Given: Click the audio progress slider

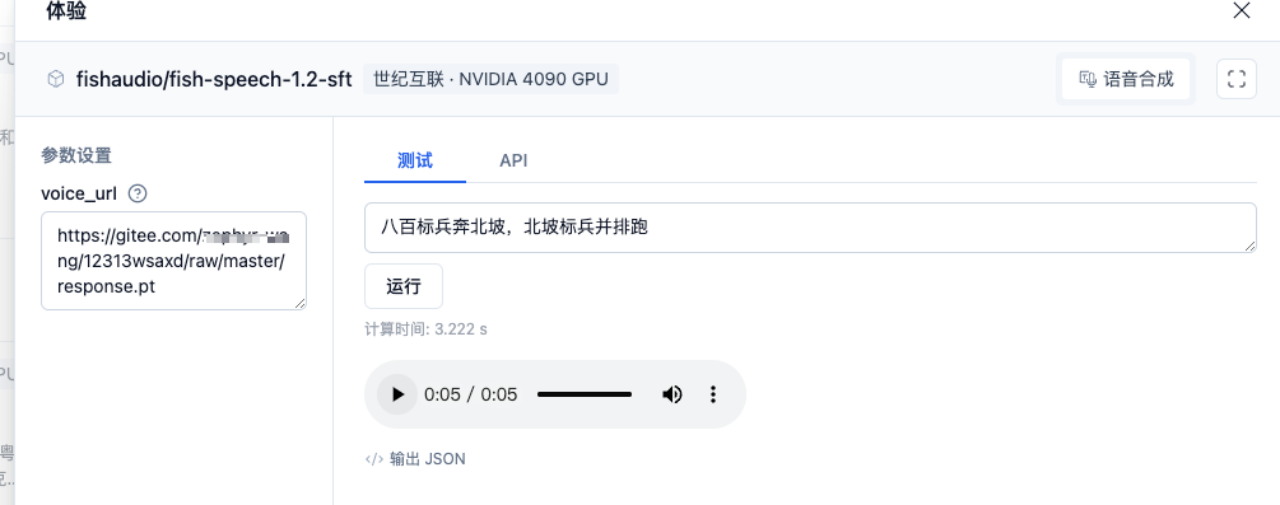Looking at the screenshot, I should (584, 394).
